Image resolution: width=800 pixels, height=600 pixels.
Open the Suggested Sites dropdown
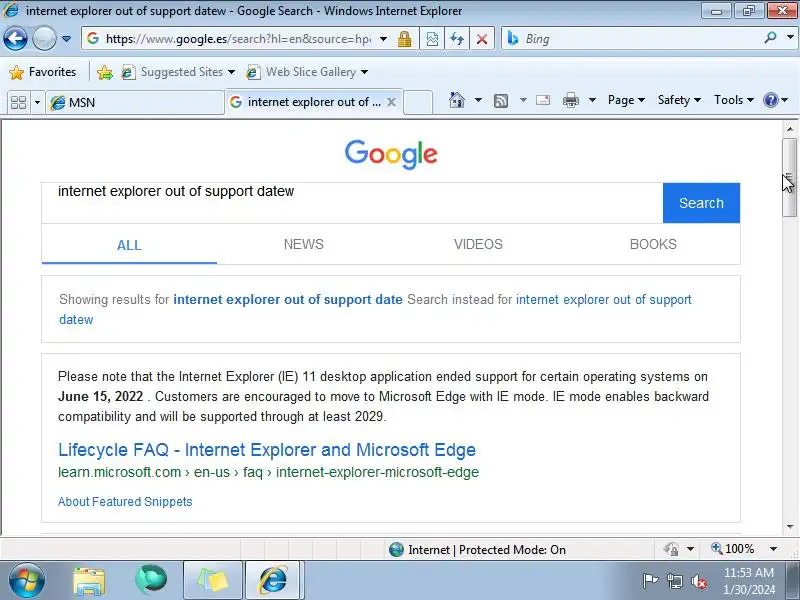click(x=178, y=72)
